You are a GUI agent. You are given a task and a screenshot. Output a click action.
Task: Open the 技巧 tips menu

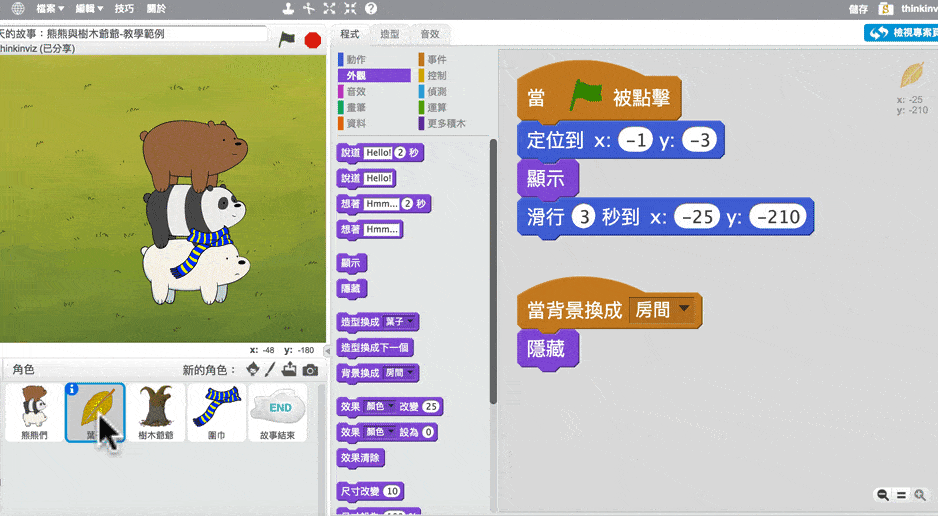124,8
